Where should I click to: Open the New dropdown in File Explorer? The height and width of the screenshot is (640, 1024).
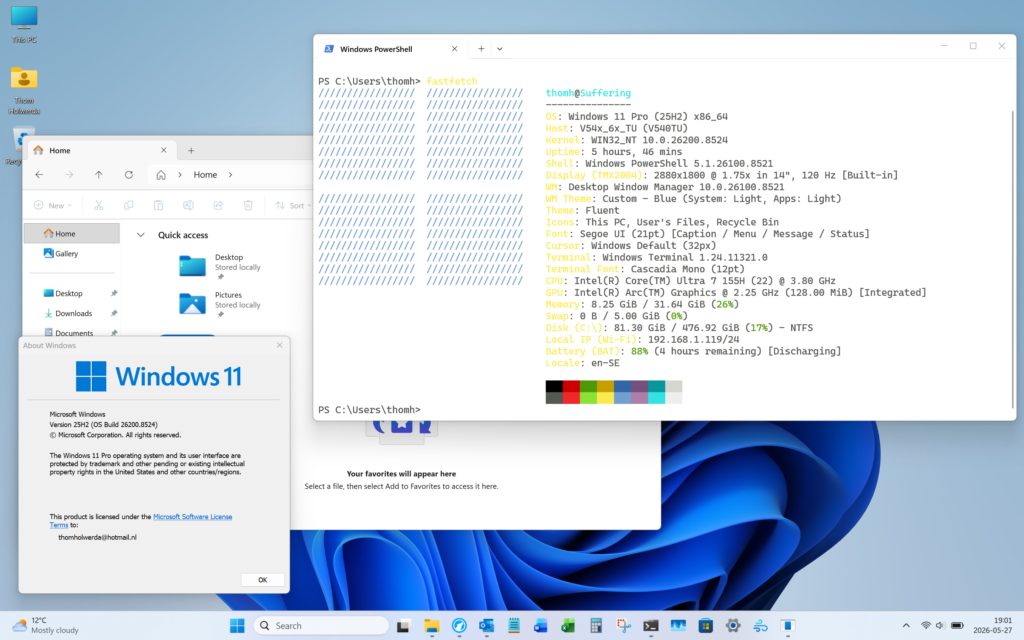coord(52,205)
